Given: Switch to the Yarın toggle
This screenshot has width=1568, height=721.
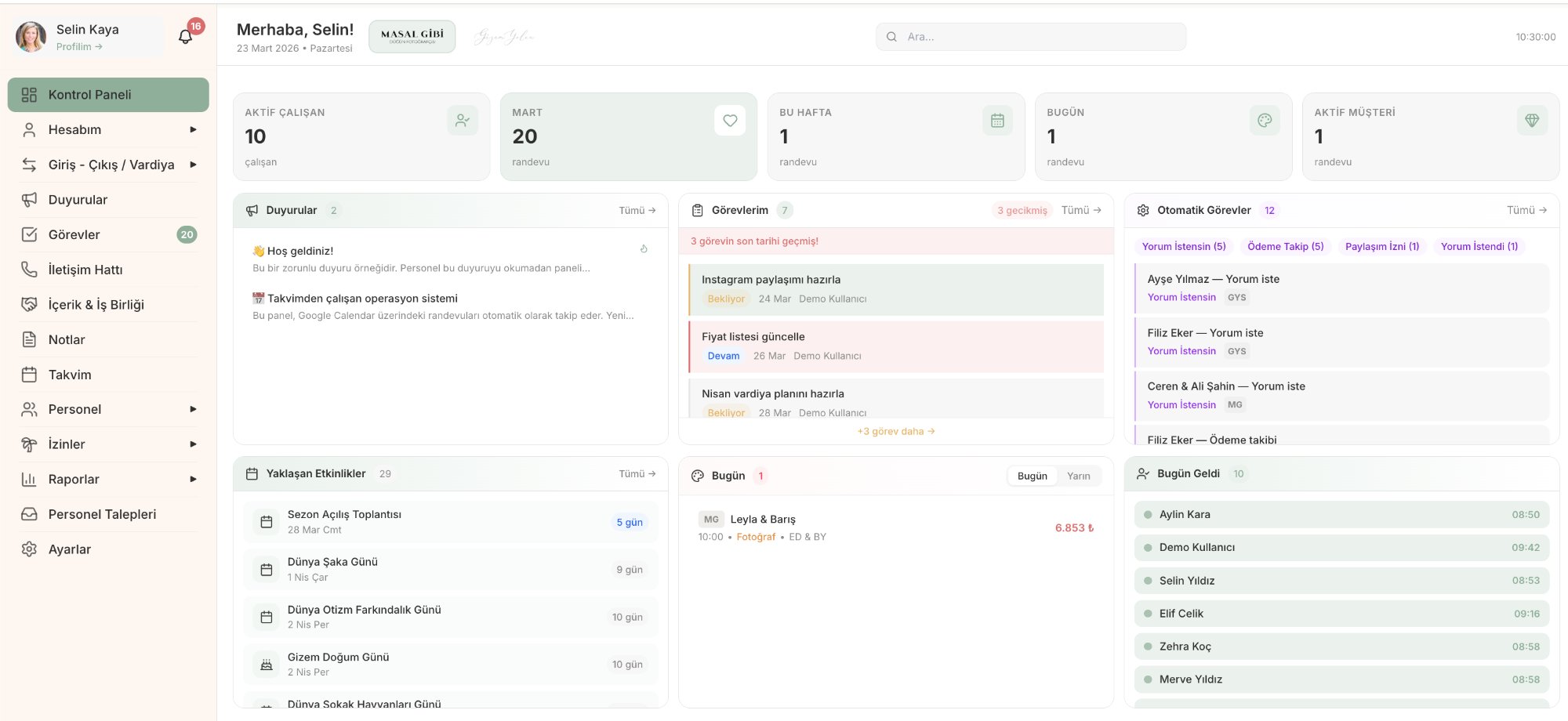Looking at the screenshot, I should pyautogui.click(x=1078, y=476).
